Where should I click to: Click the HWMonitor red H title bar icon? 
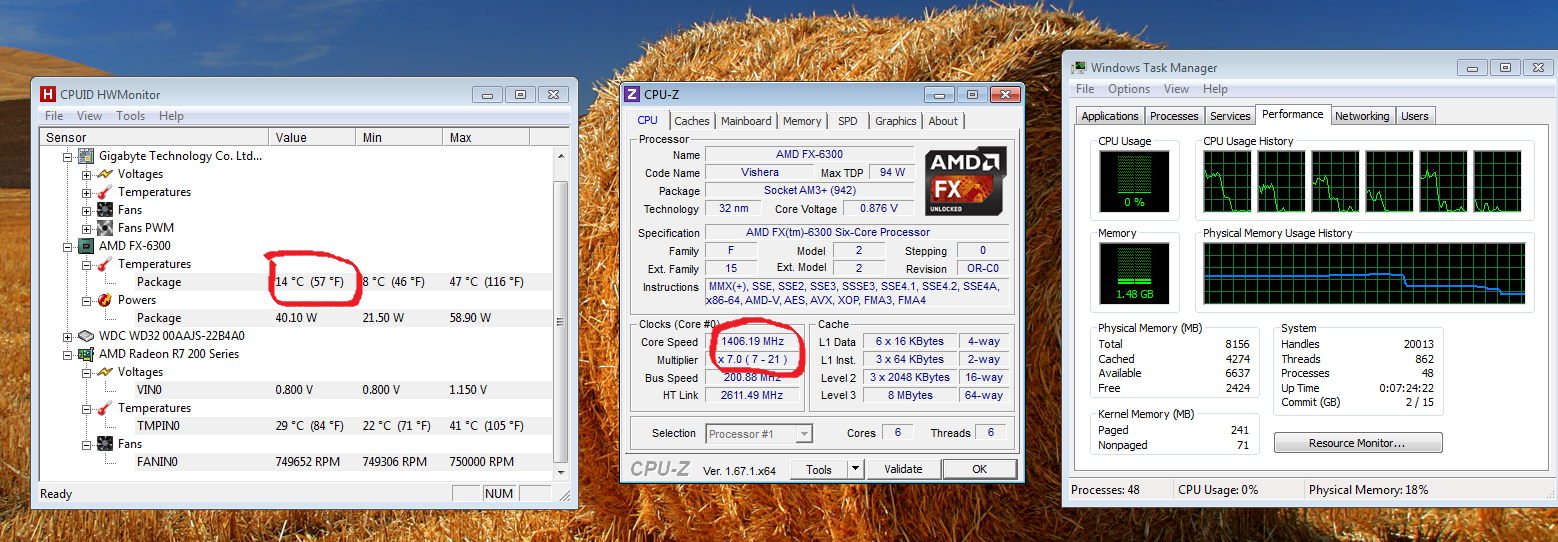(x=48, y=94)
